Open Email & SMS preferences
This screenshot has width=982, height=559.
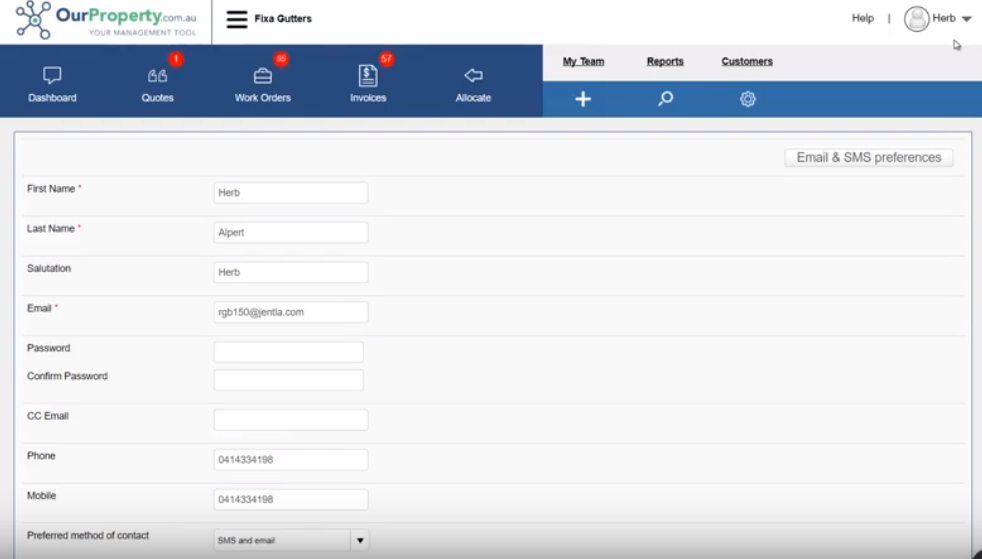click(x=869, y=158)
